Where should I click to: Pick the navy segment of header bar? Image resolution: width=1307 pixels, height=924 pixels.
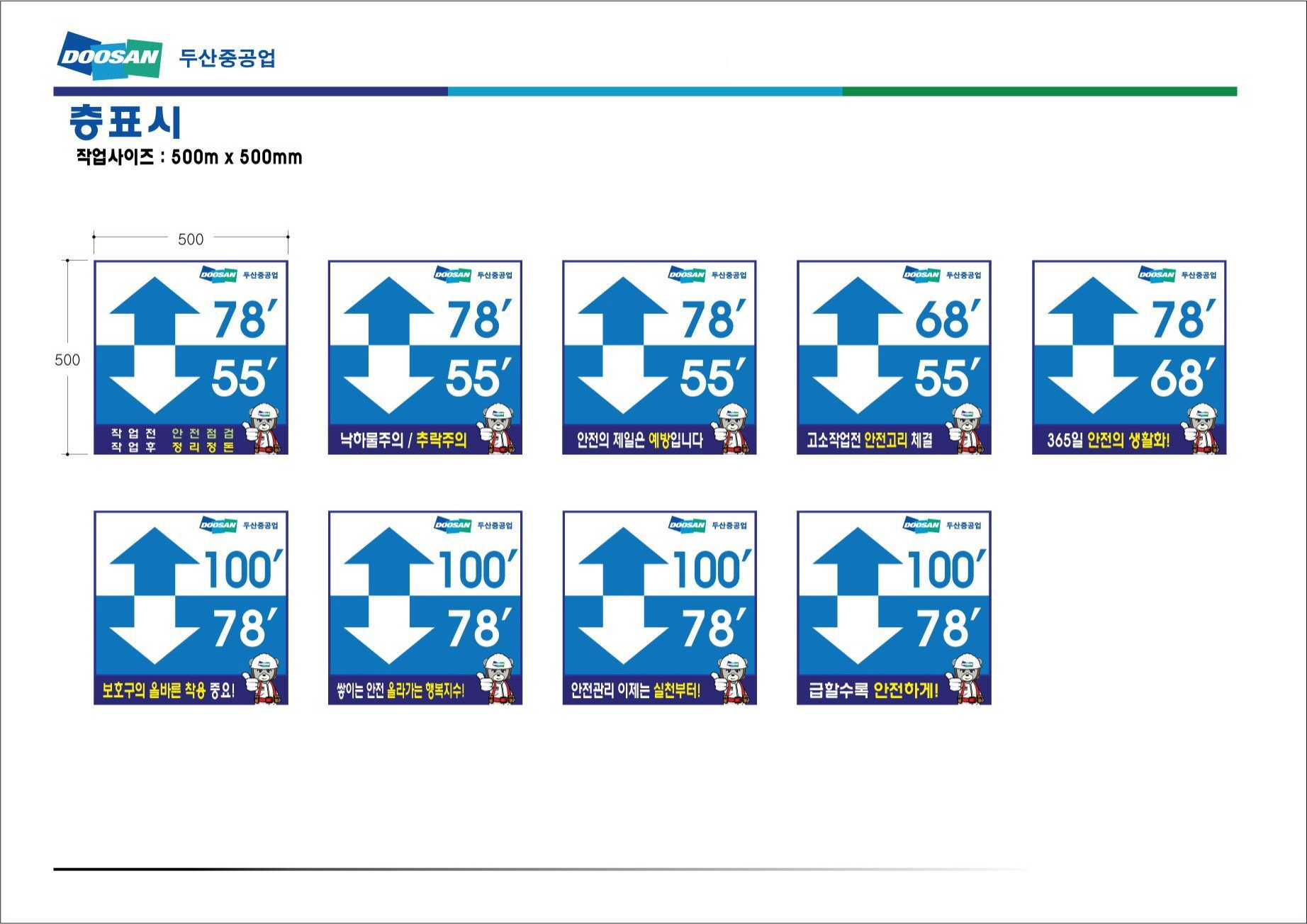(x=250, y=91)
